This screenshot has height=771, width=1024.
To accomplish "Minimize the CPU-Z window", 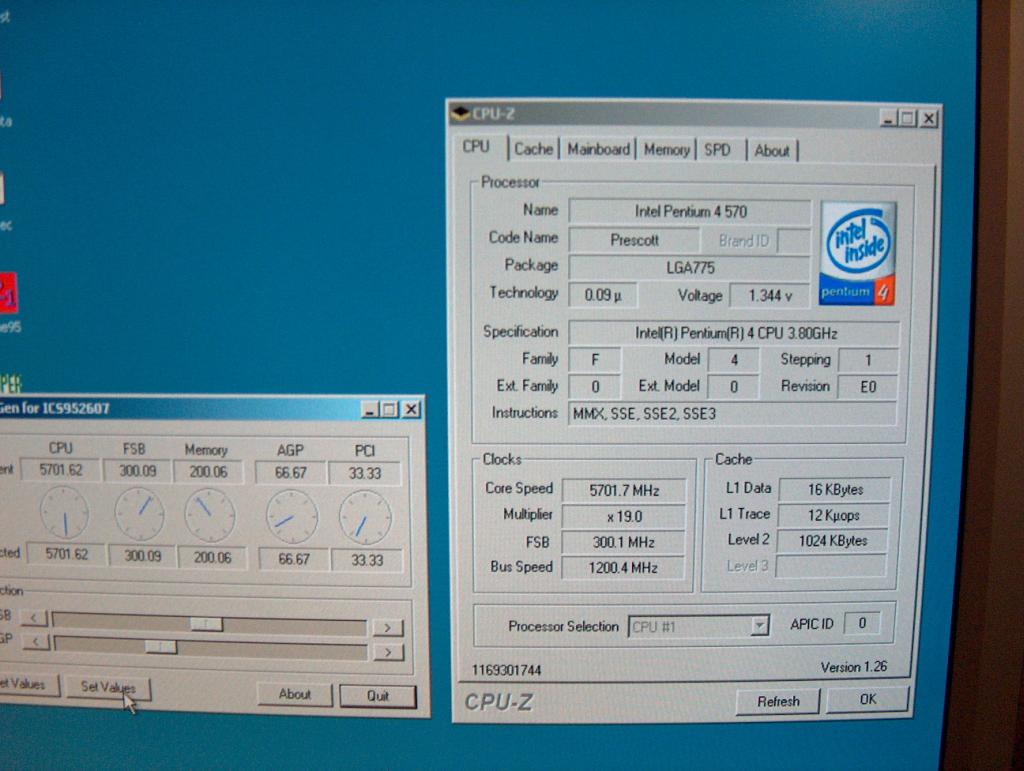I will click(887, 119).
